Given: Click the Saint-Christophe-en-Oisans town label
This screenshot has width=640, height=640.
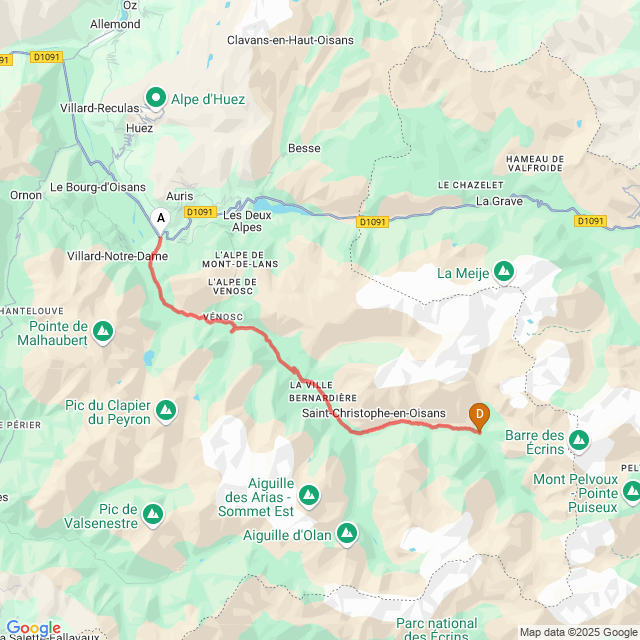Looking at the screenshot, I should (x=373, y=413).
